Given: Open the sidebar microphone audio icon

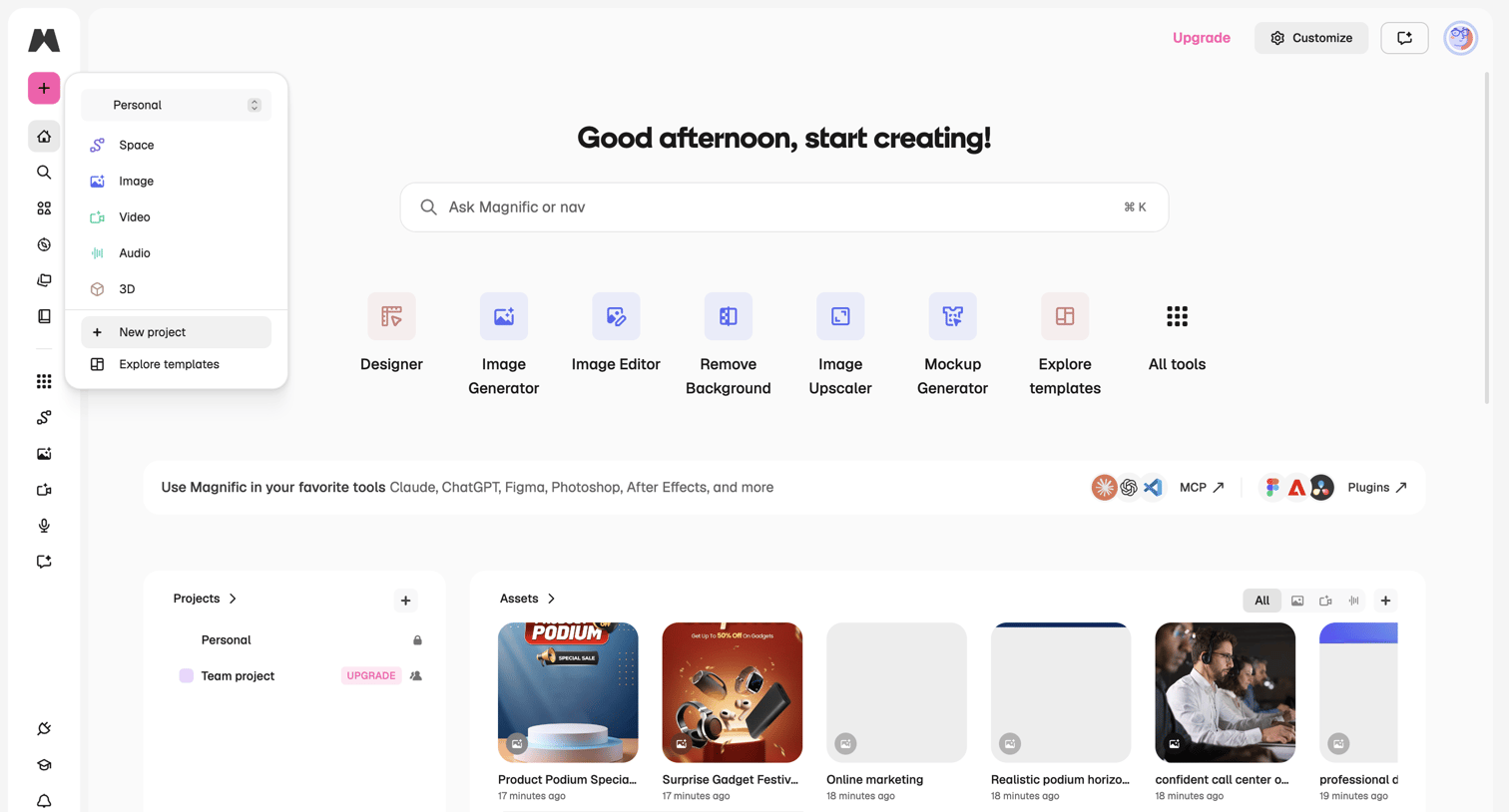Looking at the screenshot, I should 44,526.
